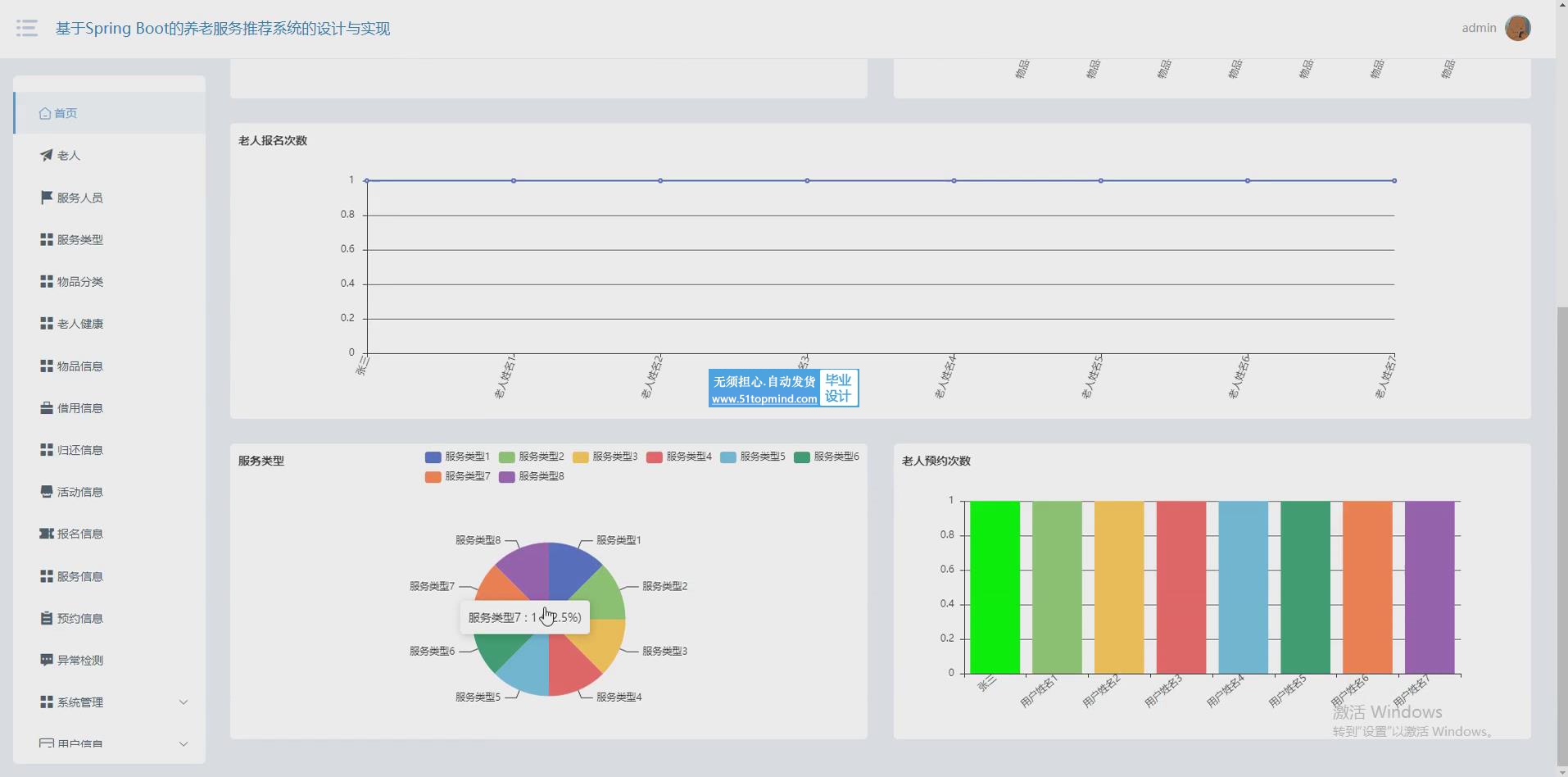Click the briefcase icon beside 借用信息
The image size is (1568, 777).
(47, 407)
